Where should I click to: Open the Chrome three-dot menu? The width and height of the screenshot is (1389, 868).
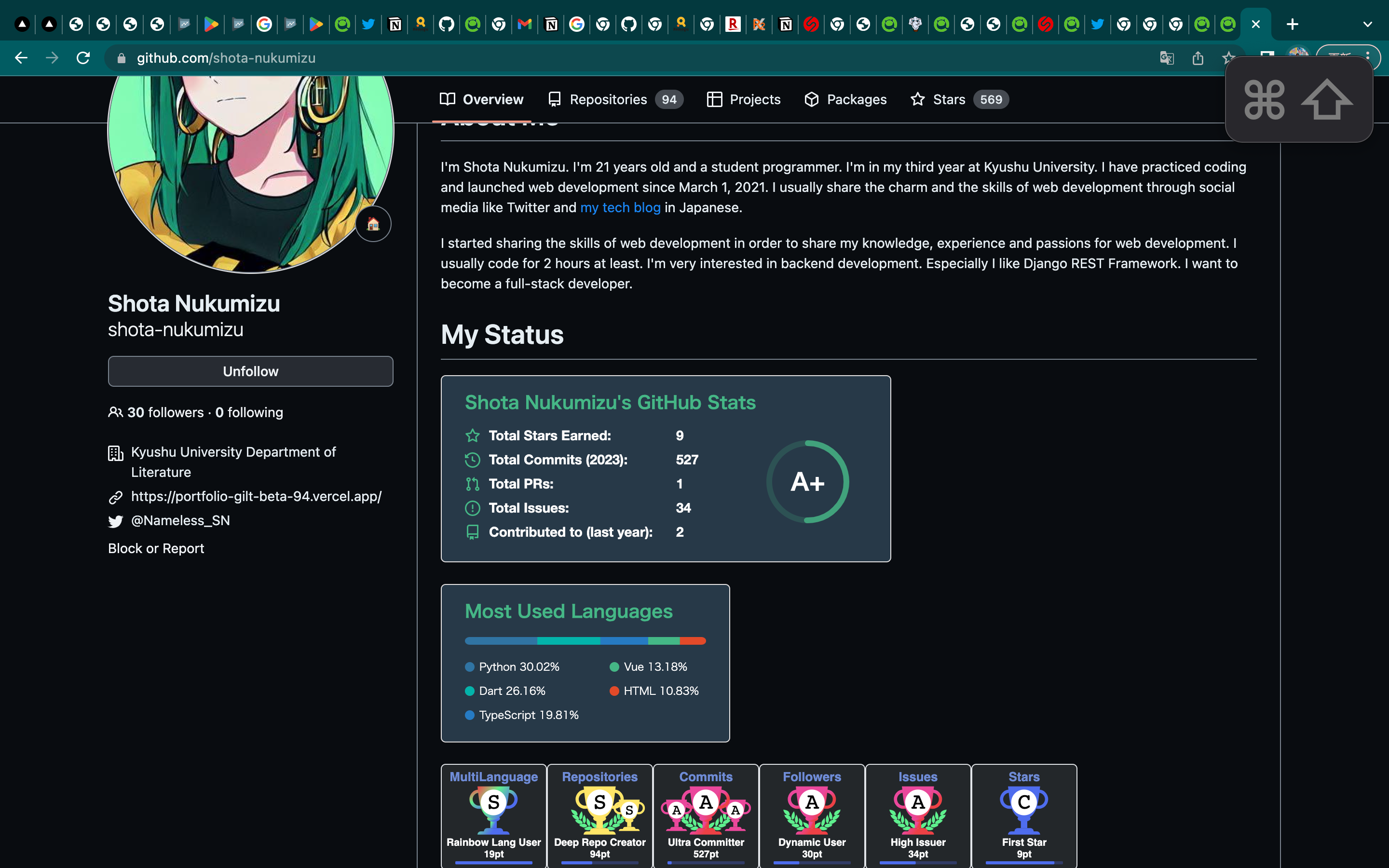[x=1368, y=55]
